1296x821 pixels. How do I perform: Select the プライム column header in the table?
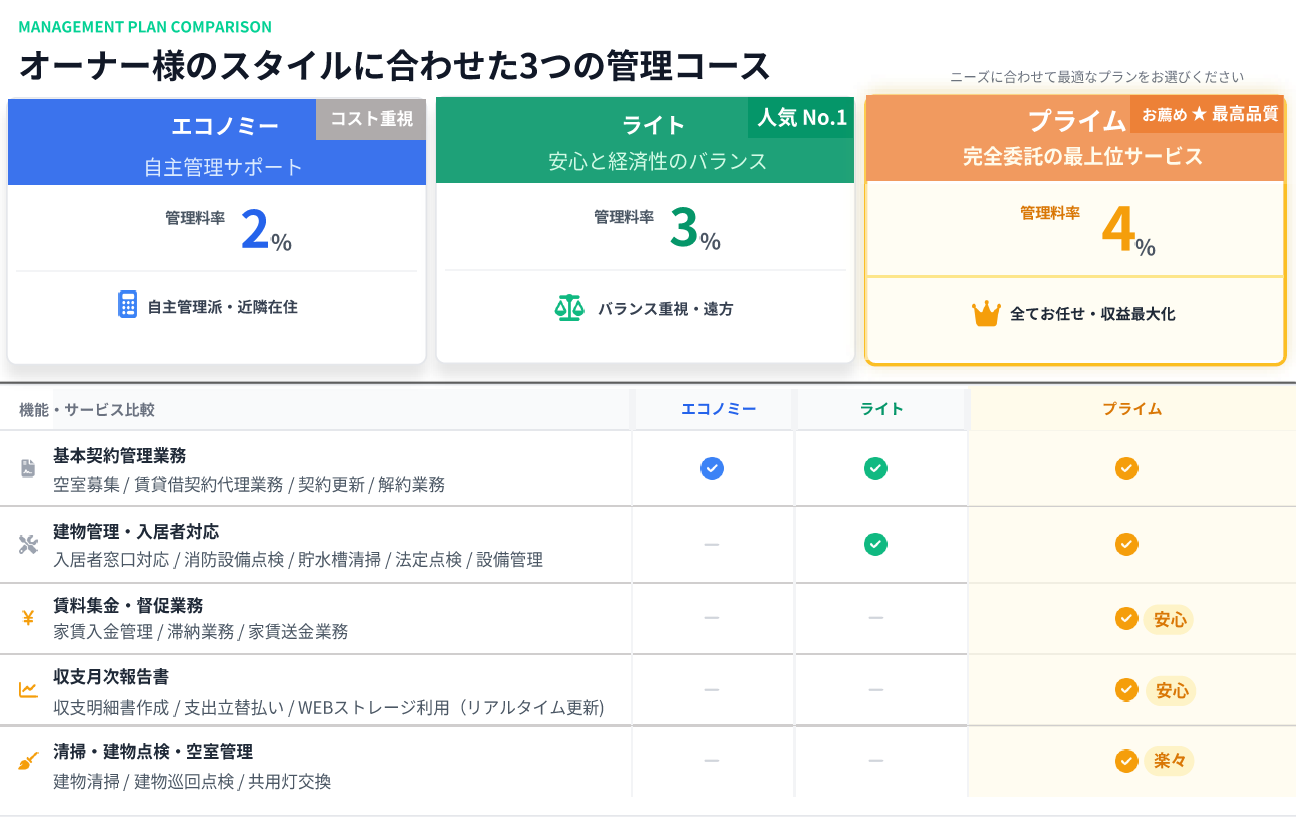[x=1132, y=409]
